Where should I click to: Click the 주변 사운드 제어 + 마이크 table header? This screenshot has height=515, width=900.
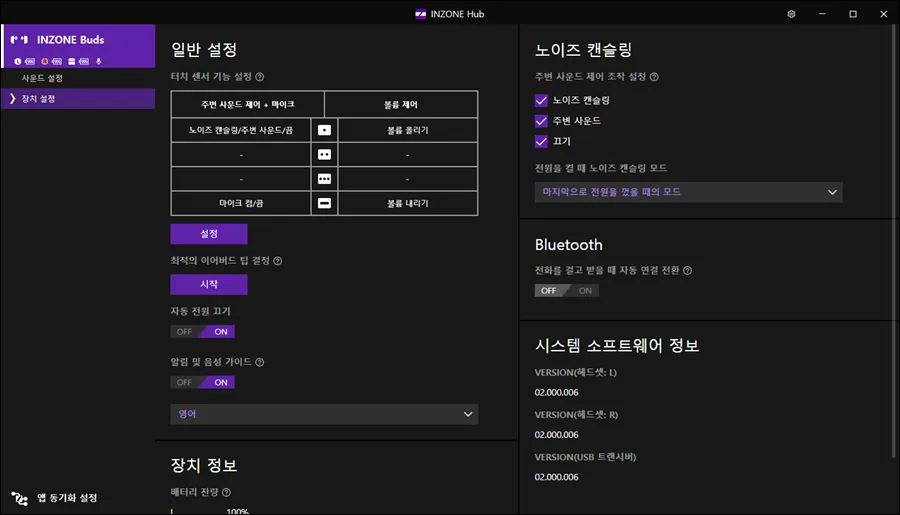247,104
